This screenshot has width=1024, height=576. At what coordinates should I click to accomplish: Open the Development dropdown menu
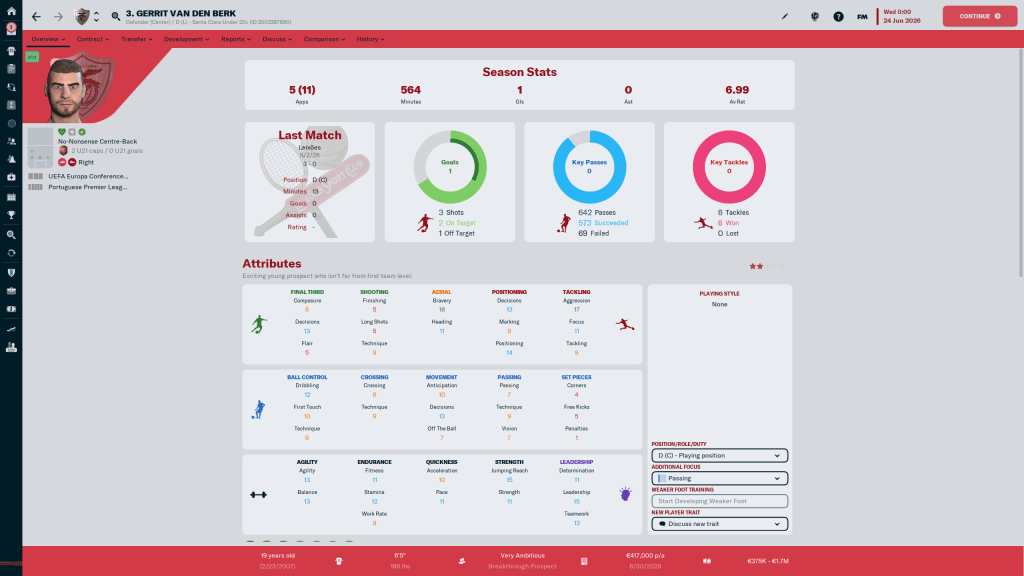coord(186,39)
